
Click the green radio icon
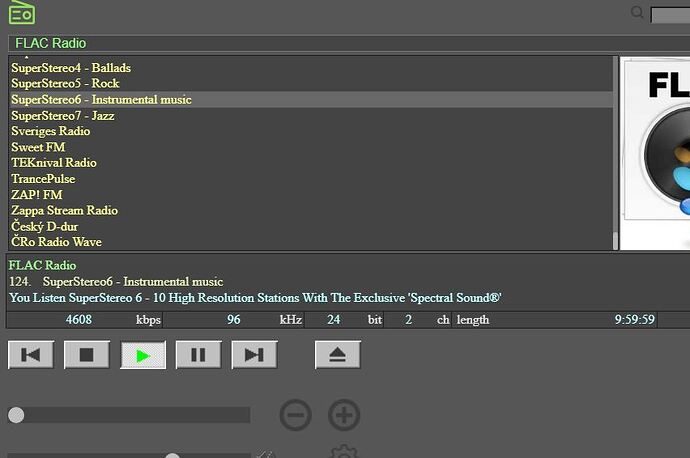(22, 12)
